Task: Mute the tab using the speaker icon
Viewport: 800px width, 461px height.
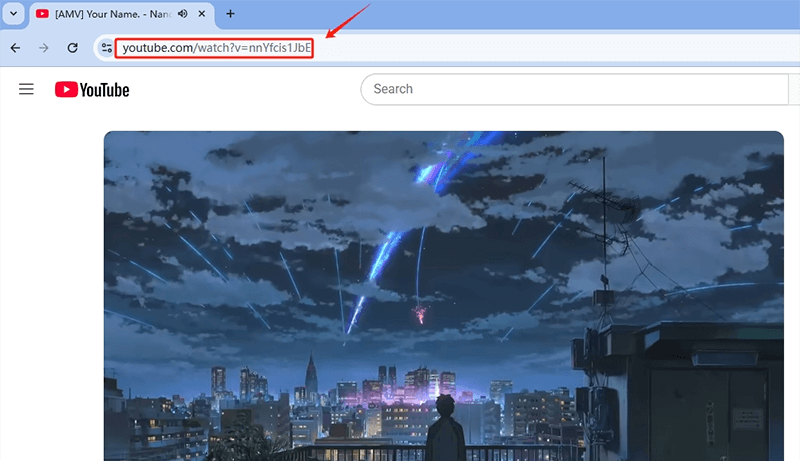Action: point(183,14)
